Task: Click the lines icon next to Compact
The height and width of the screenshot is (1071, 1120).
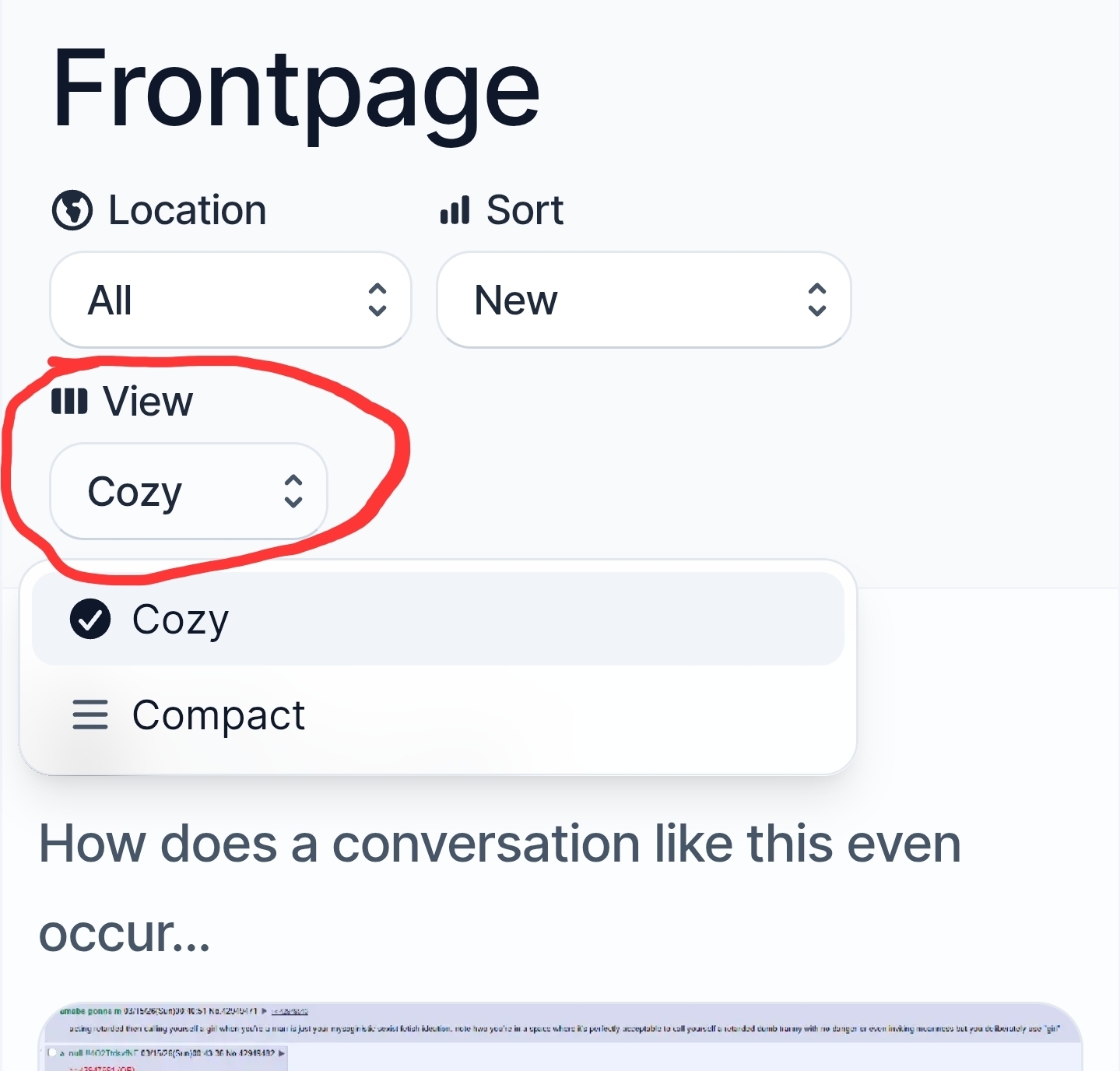Action: (x=90, y=715)
